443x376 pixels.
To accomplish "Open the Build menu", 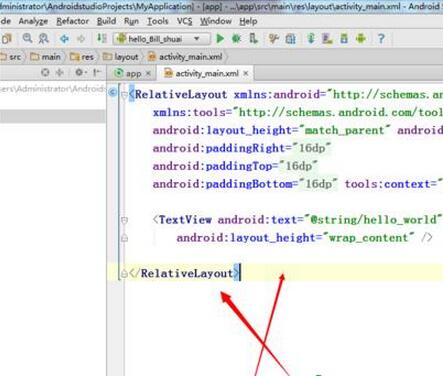I will click(x=106, y=21).
